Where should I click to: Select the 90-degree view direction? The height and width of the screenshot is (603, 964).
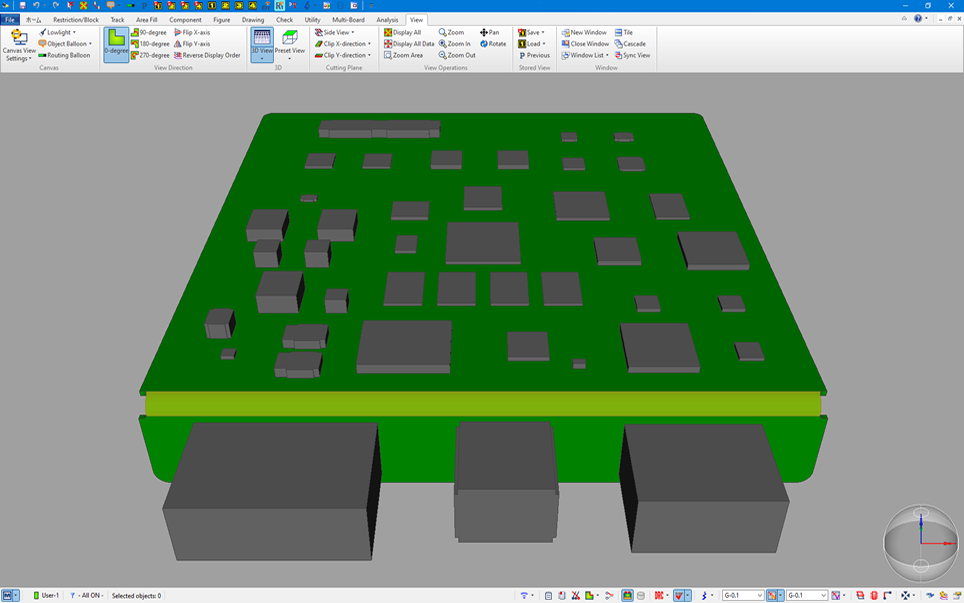pos(149,32)
